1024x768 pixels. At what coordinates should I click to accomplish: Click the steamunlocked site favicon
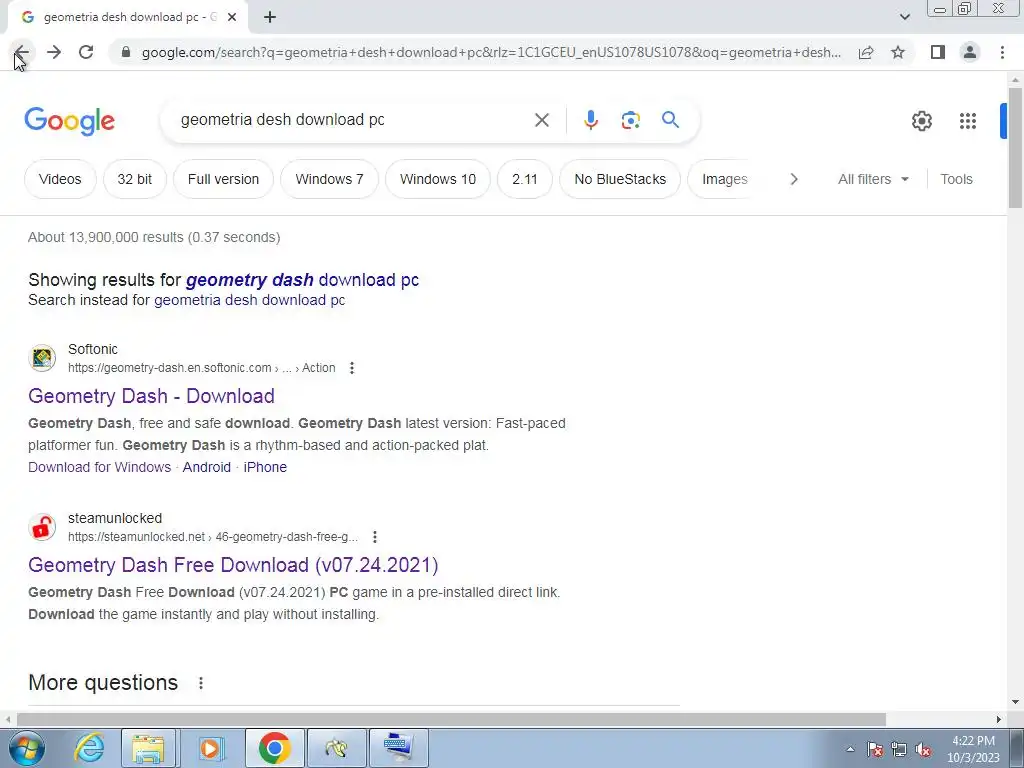pos(42,527)
